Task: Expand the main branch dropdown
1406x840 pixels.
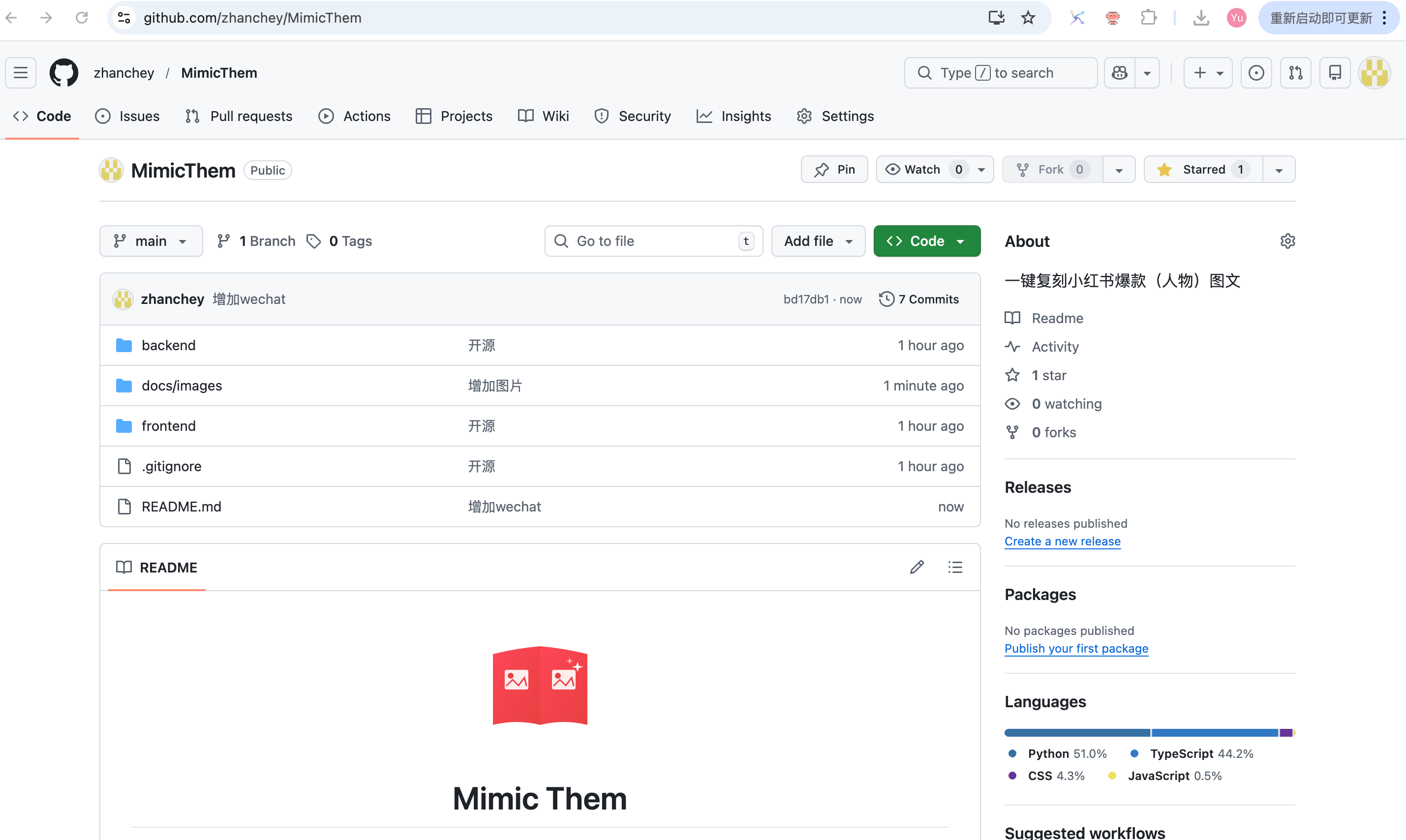Action: [x=151, y=241]
